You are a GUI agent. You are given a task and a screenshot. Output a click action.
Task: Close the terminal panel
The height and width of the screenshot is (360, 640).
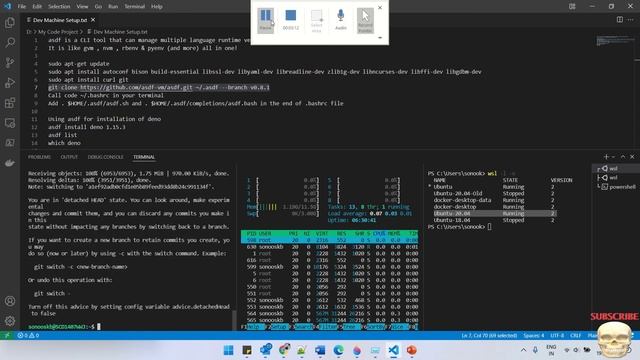tap(632, 157)
